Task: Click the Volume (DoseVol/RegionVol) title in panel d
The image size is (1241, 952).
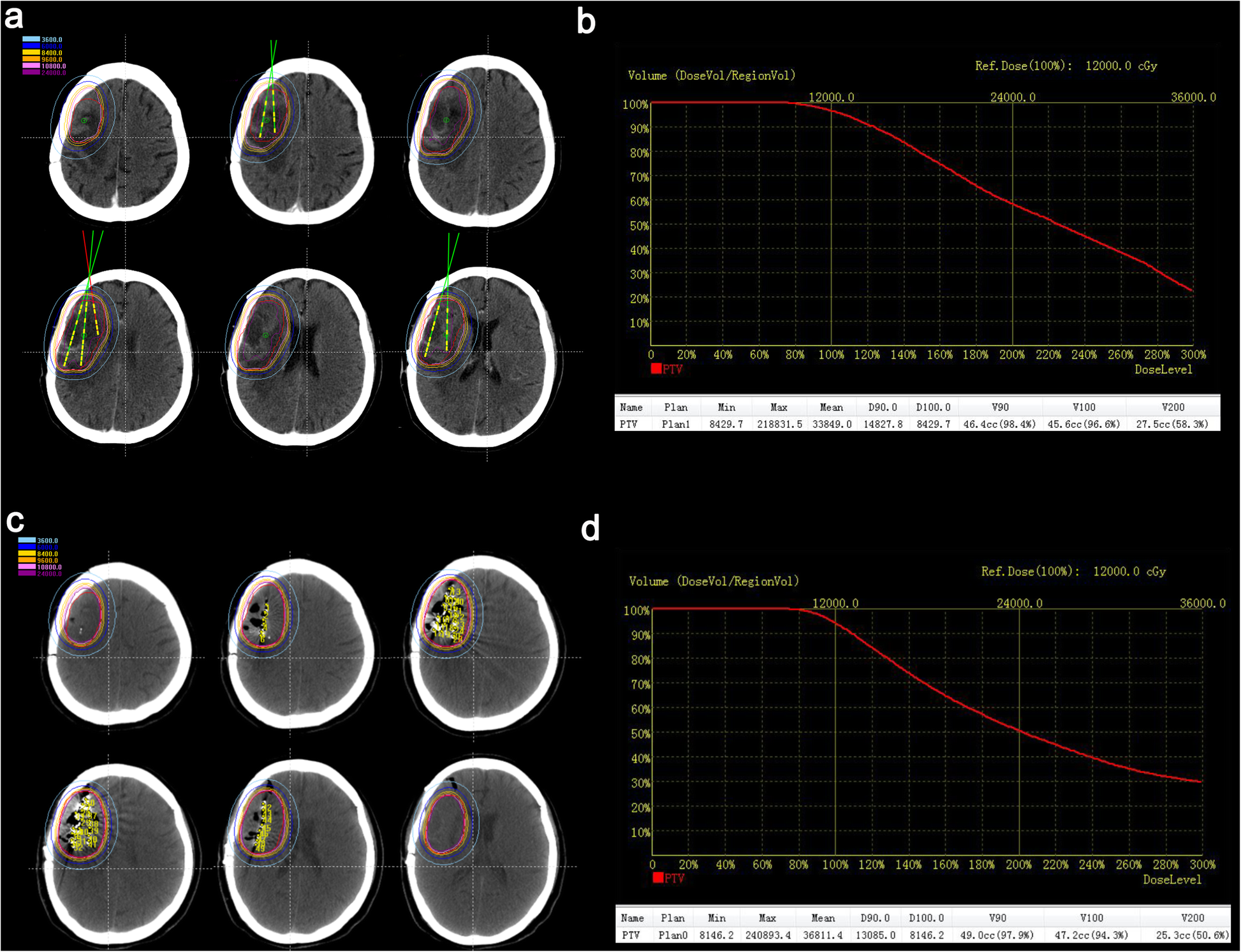Action: coord(714,581)
